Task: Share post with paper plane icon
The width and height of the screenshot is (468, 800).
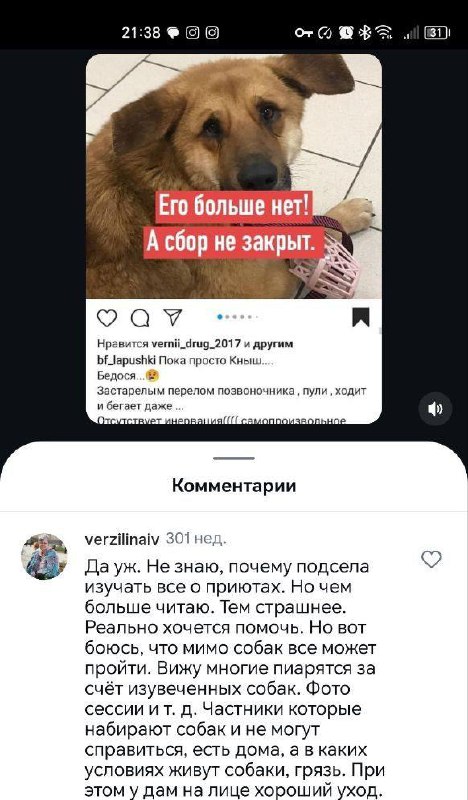Action: [173, 317]
